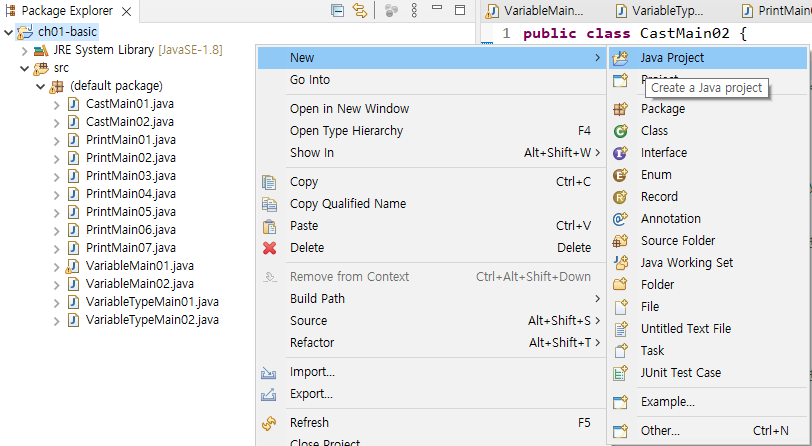Click CastMain02 class name in editor
The image size is (812, 446).
686,34
